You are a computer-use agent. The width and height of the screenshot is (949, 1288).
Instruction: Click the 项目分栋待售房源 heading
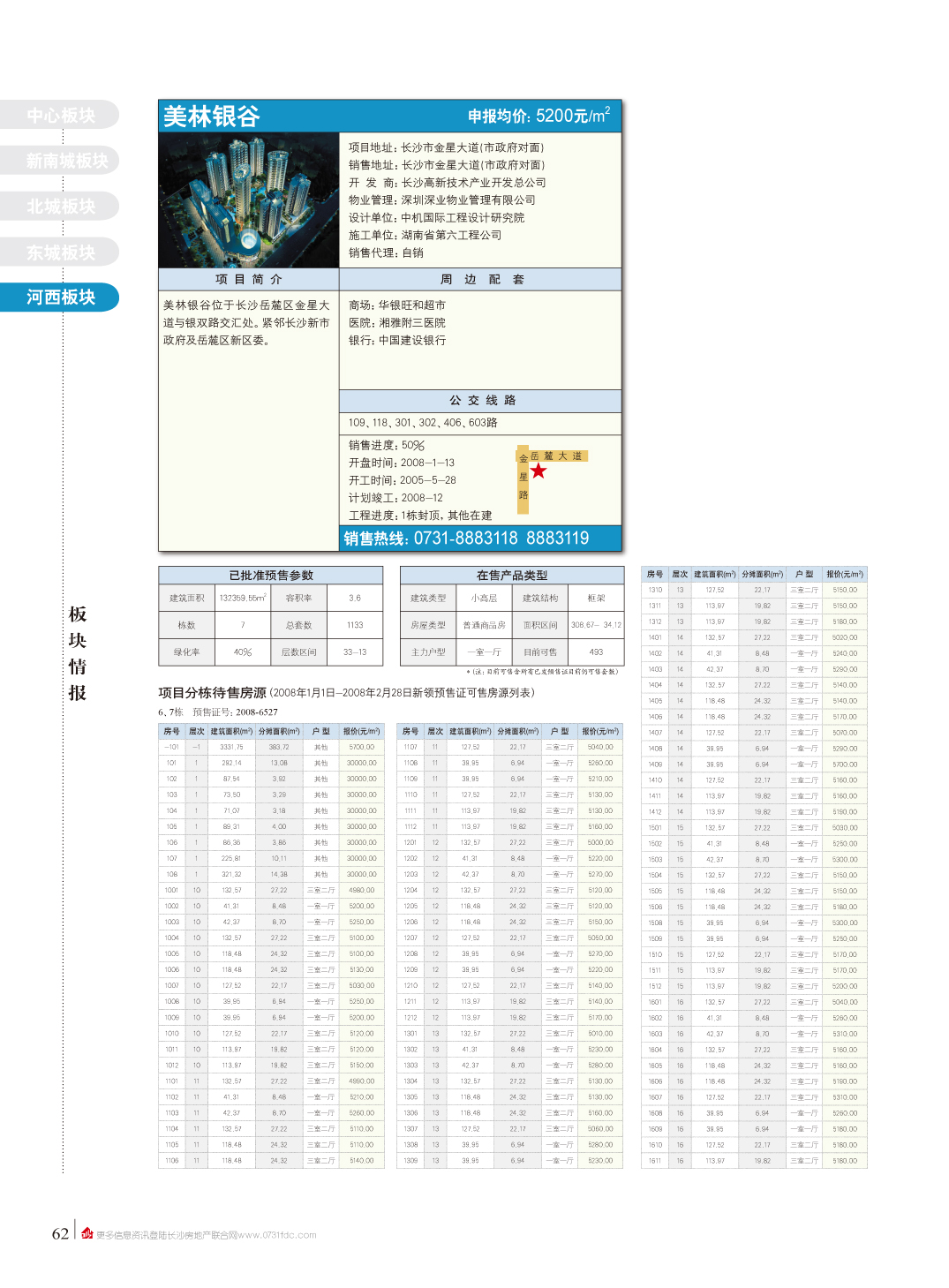click(212, 693)
